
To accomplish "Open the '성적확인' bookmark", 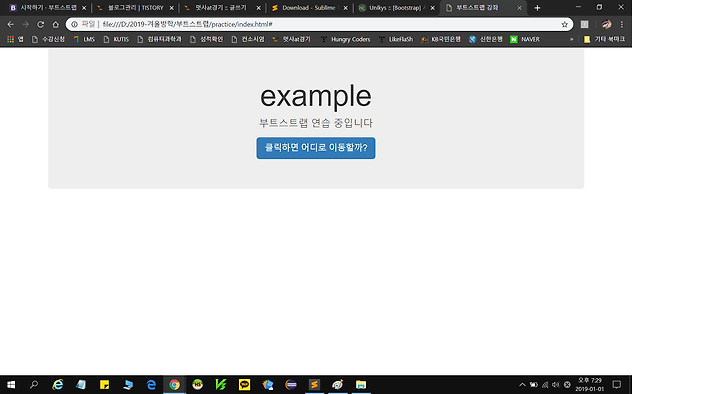I will pos(207,39).
